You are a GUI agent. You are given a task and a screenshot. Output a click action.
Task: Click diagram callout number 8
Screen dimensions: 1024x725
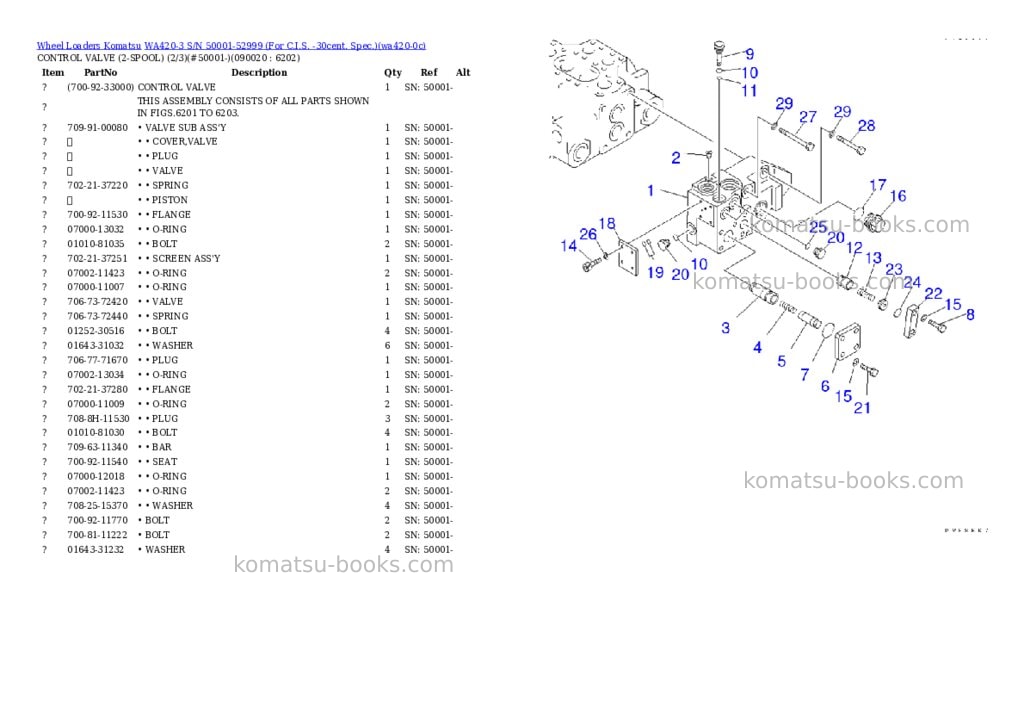coord(970,315)
